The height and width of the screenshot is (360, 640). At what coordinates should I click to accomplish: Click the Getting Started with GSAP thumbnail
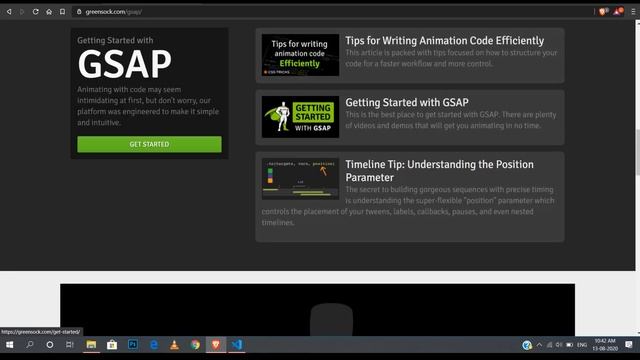(300, 117)
